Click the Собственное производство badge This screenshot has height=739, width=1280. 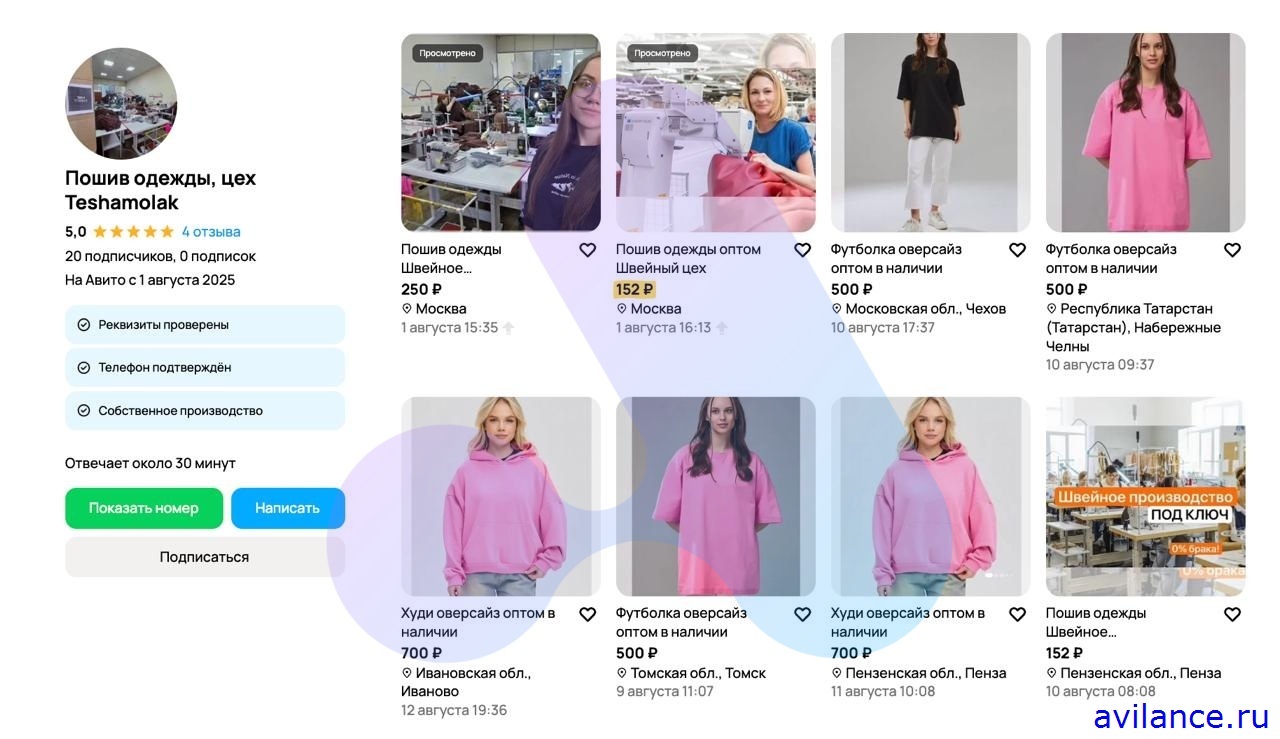tap(205, 411)
